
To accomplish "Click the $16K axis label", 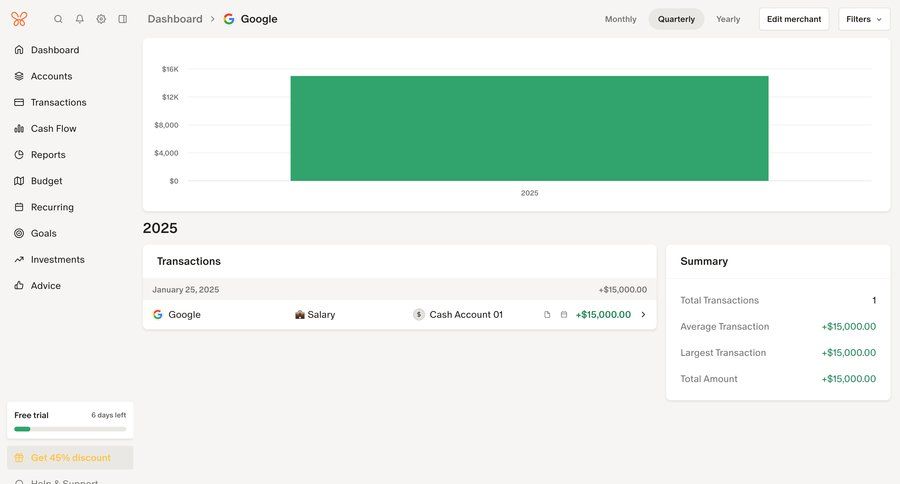I will pos(170,69).
